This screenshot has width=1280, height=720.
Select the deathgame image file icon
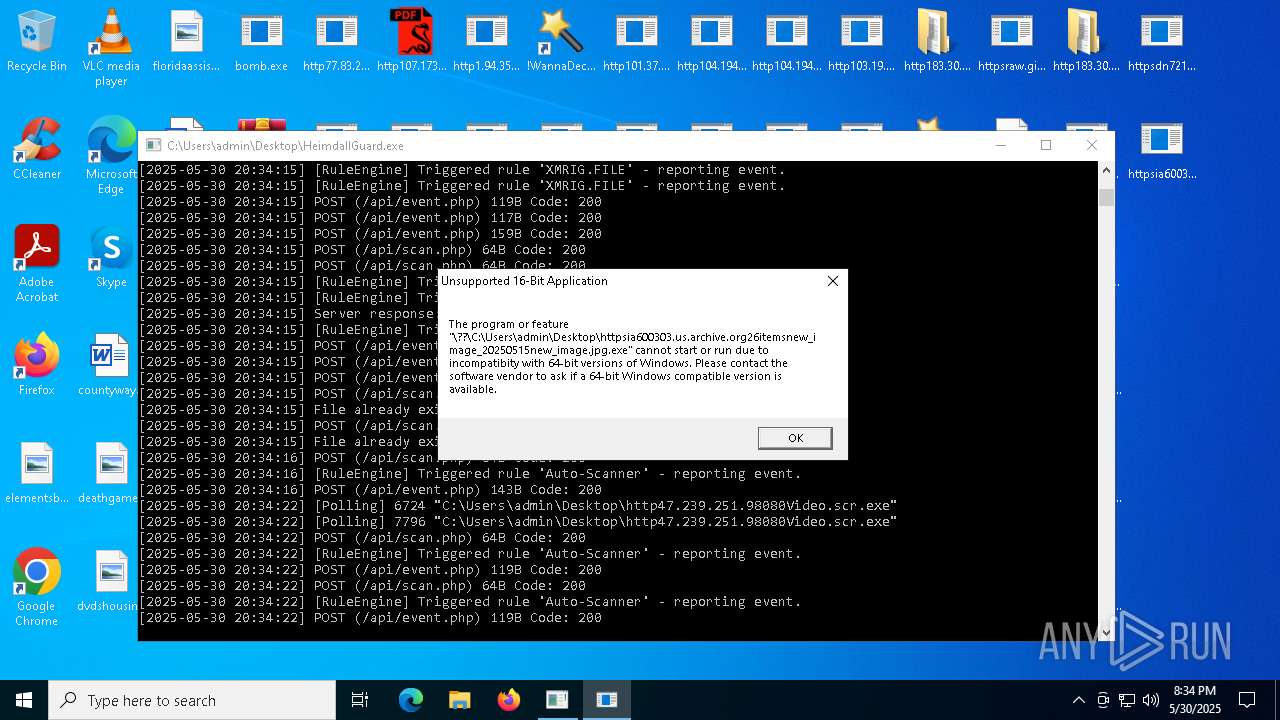click(x=108, y=473)
